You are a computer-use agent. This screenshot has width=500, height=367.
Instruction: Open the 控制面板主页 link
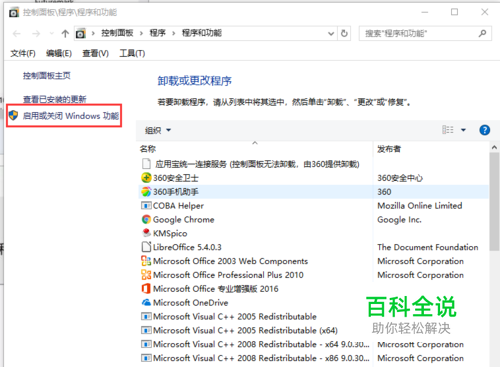tap(47, 76)
